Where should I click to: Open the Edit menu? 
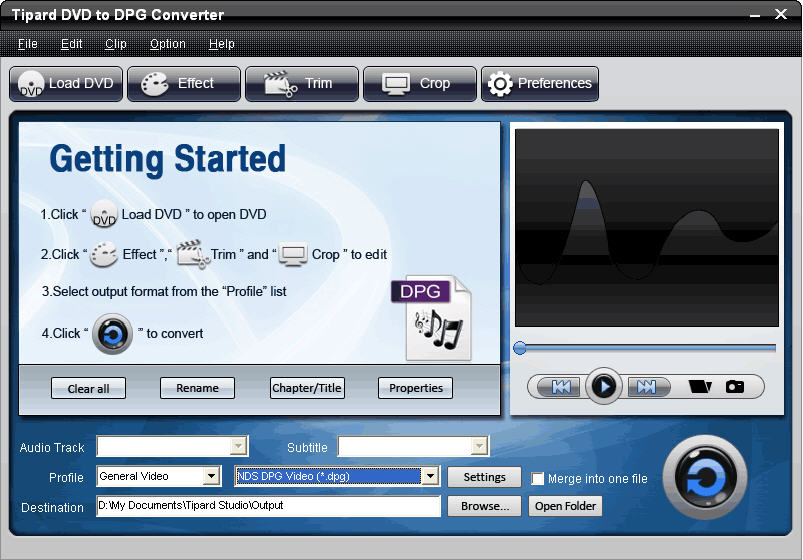point(72,44)
